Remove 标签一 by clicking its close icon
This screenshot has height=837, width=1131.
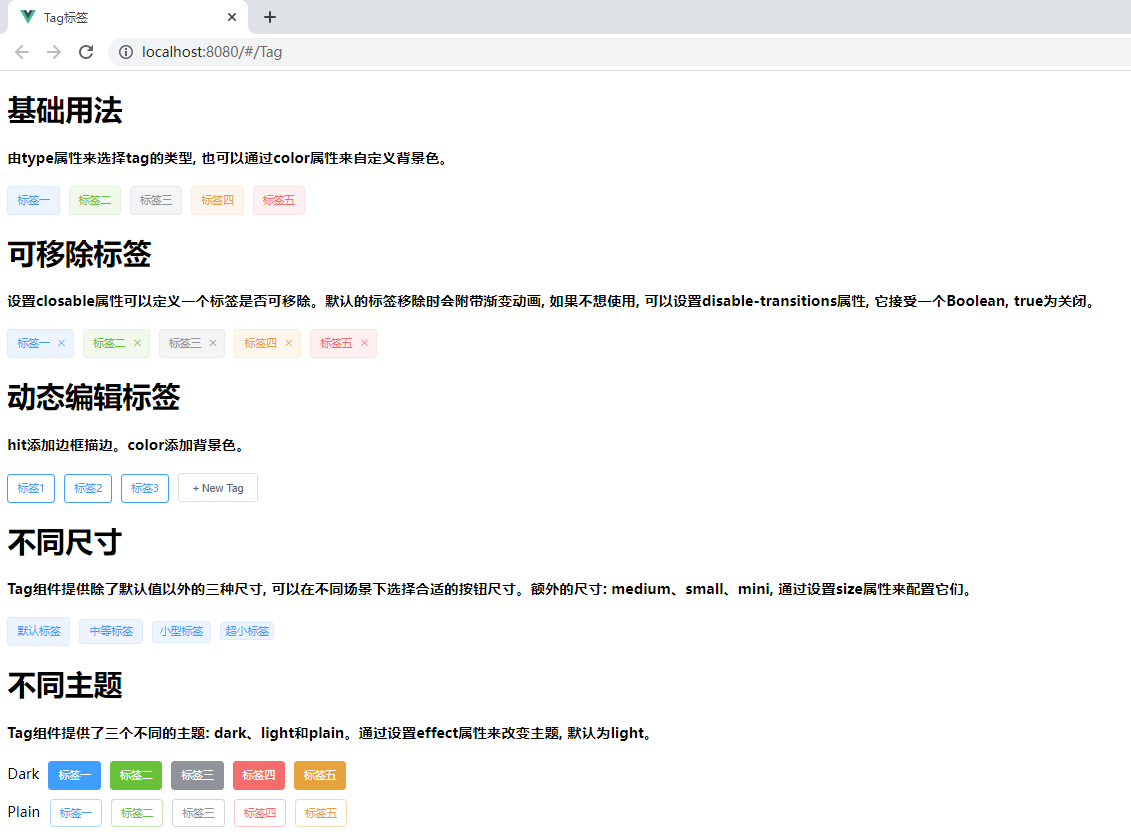coord(63,342)
